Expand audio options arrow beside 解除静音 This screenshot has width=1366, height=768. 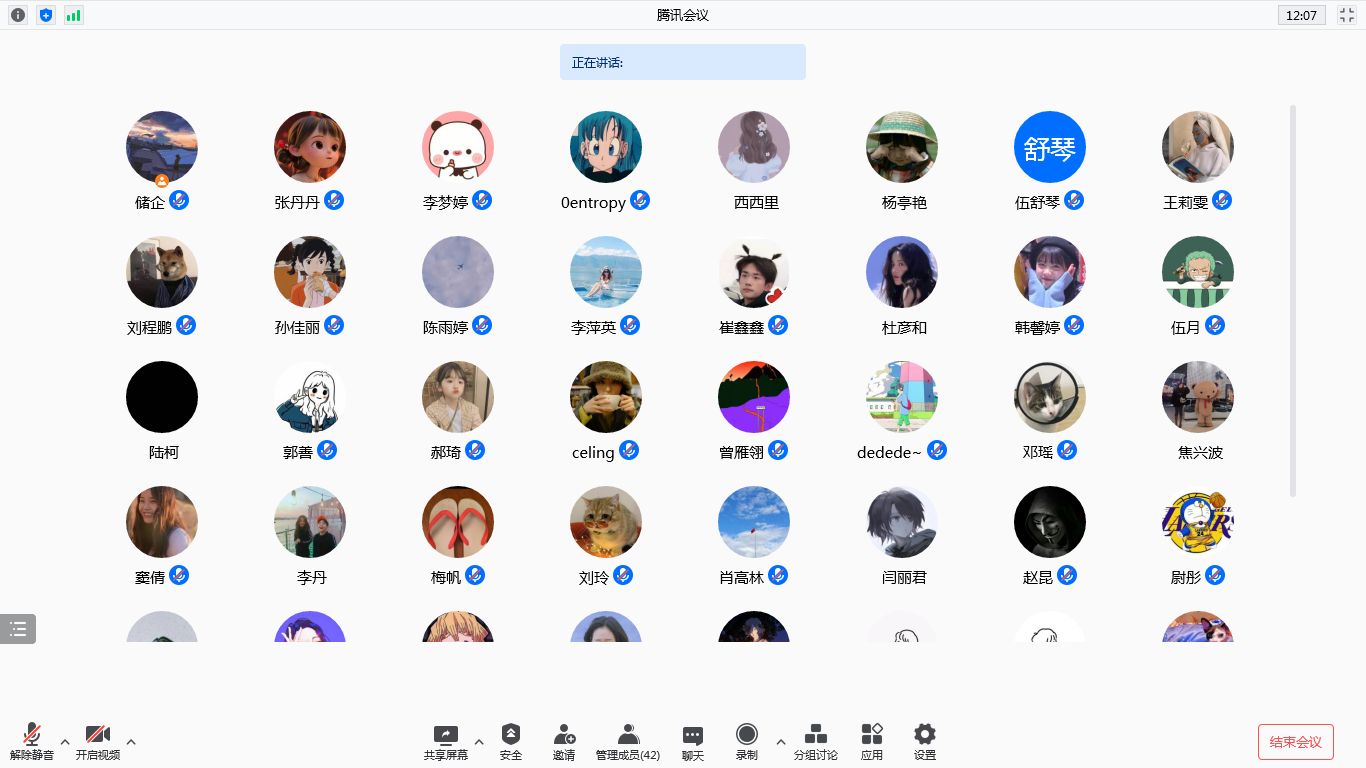tap(65, 742)
